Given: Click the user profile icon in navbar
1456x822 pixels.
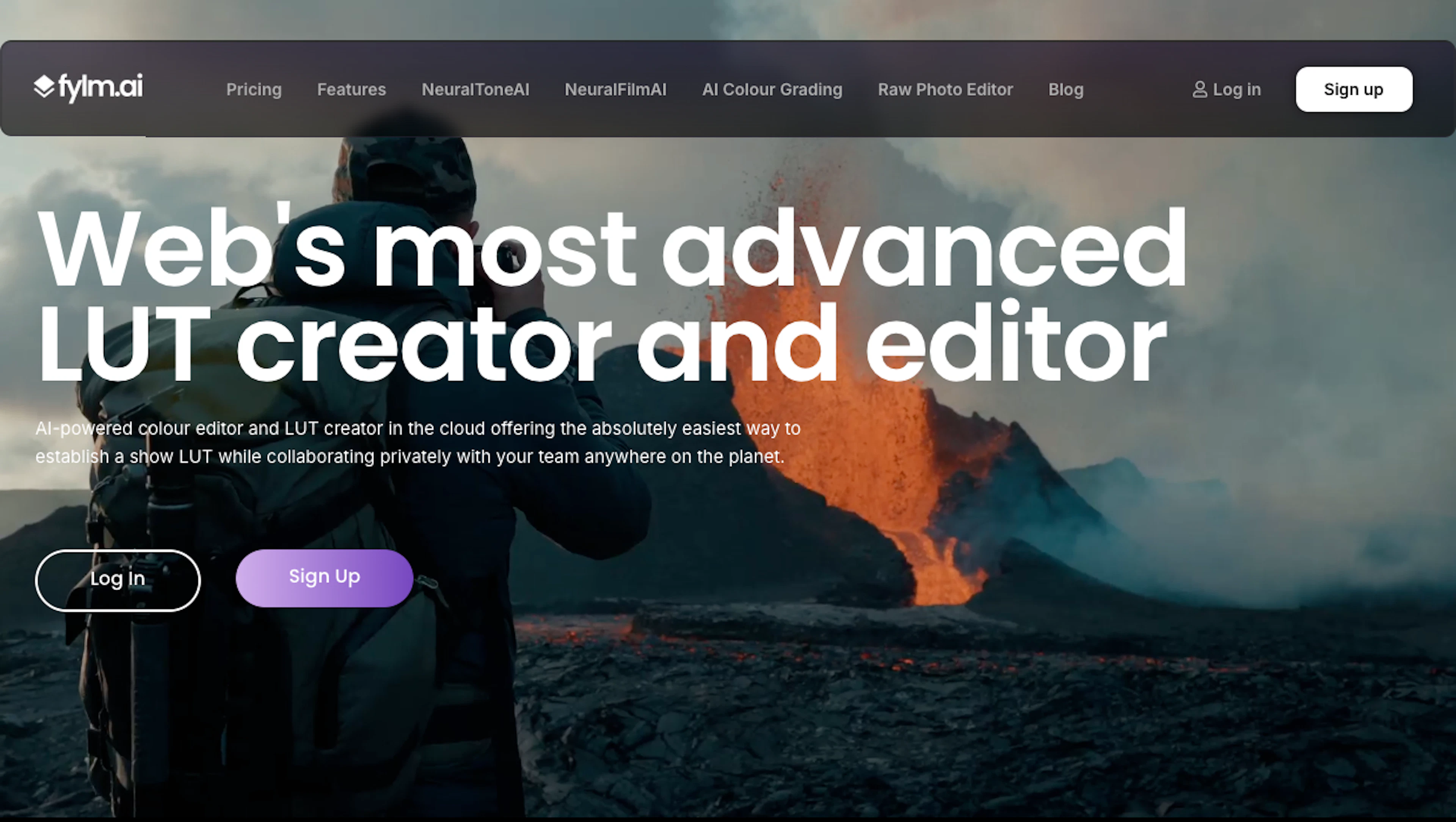Looking at the screenshot, I should click(1199, 89).
